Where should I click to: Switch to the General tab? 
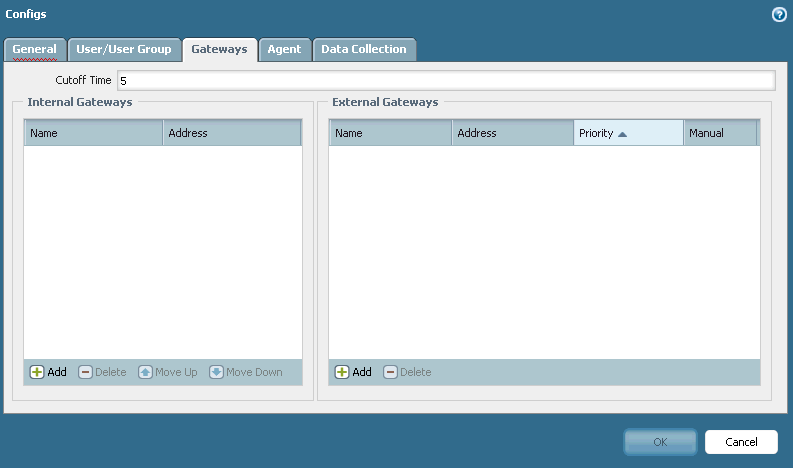[x=34, y=49]
